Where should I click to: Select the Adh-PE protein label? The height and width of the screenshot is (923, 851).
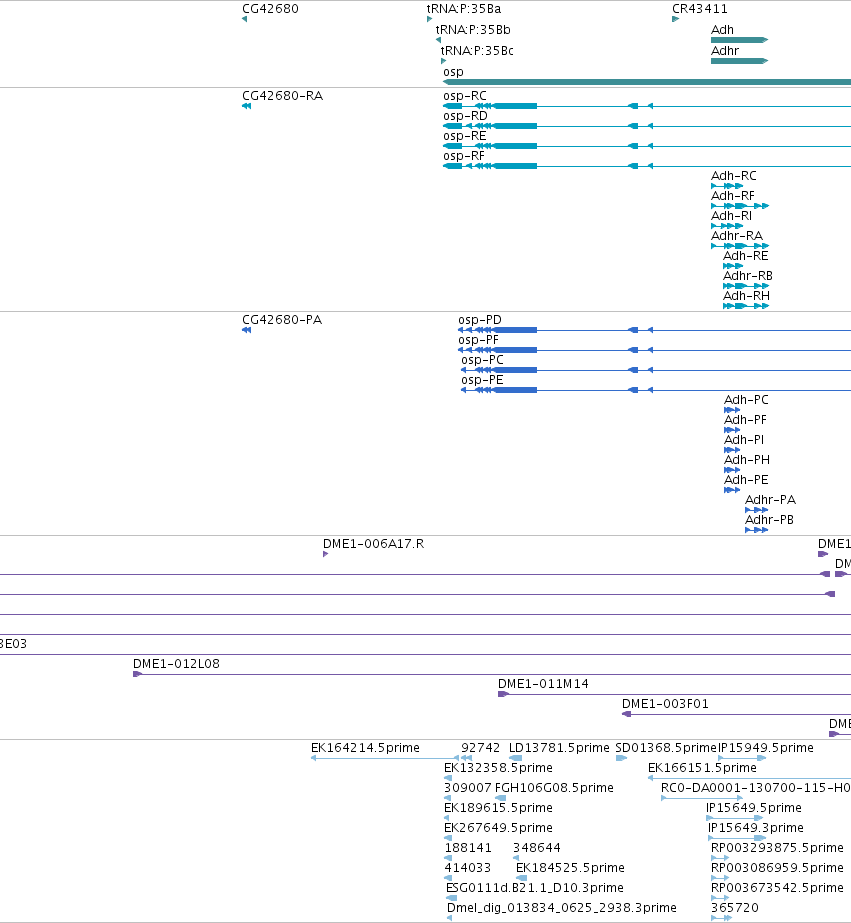pyautogui.click(x=746, y=480)
